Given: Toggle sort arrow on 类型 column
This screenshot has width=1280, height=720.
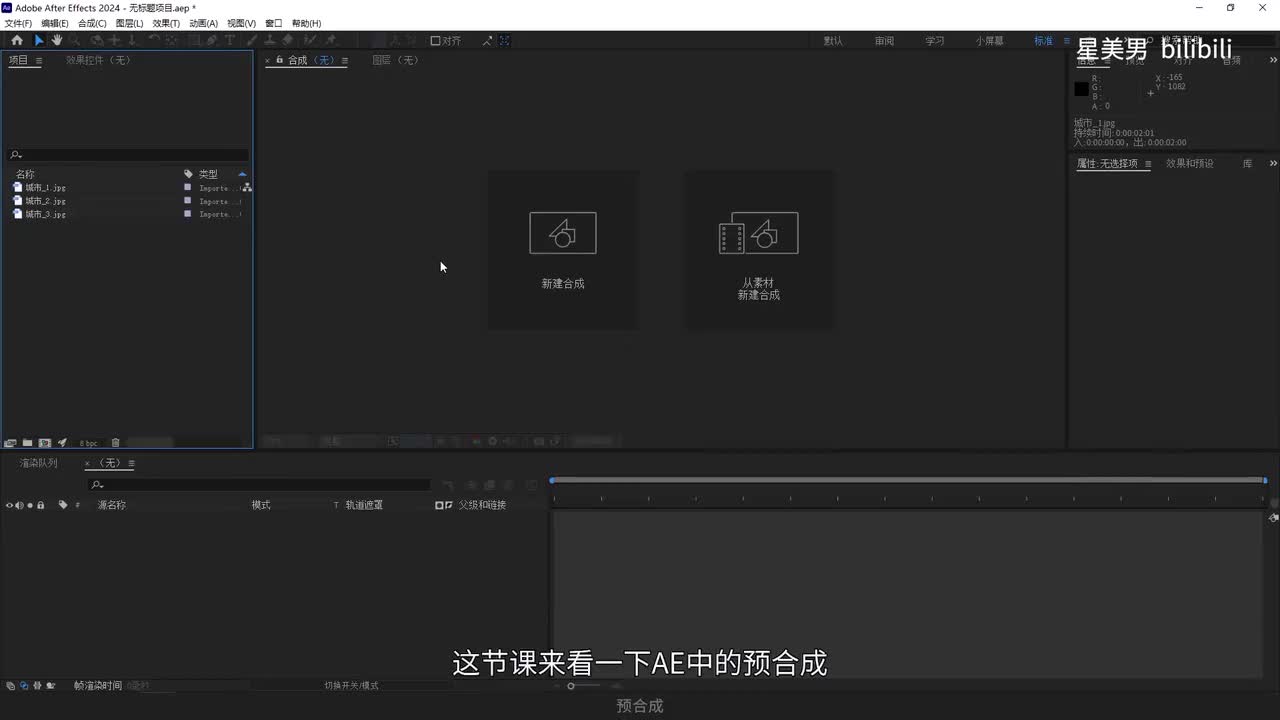Looking at the screenshot, I should pos(242,174).
